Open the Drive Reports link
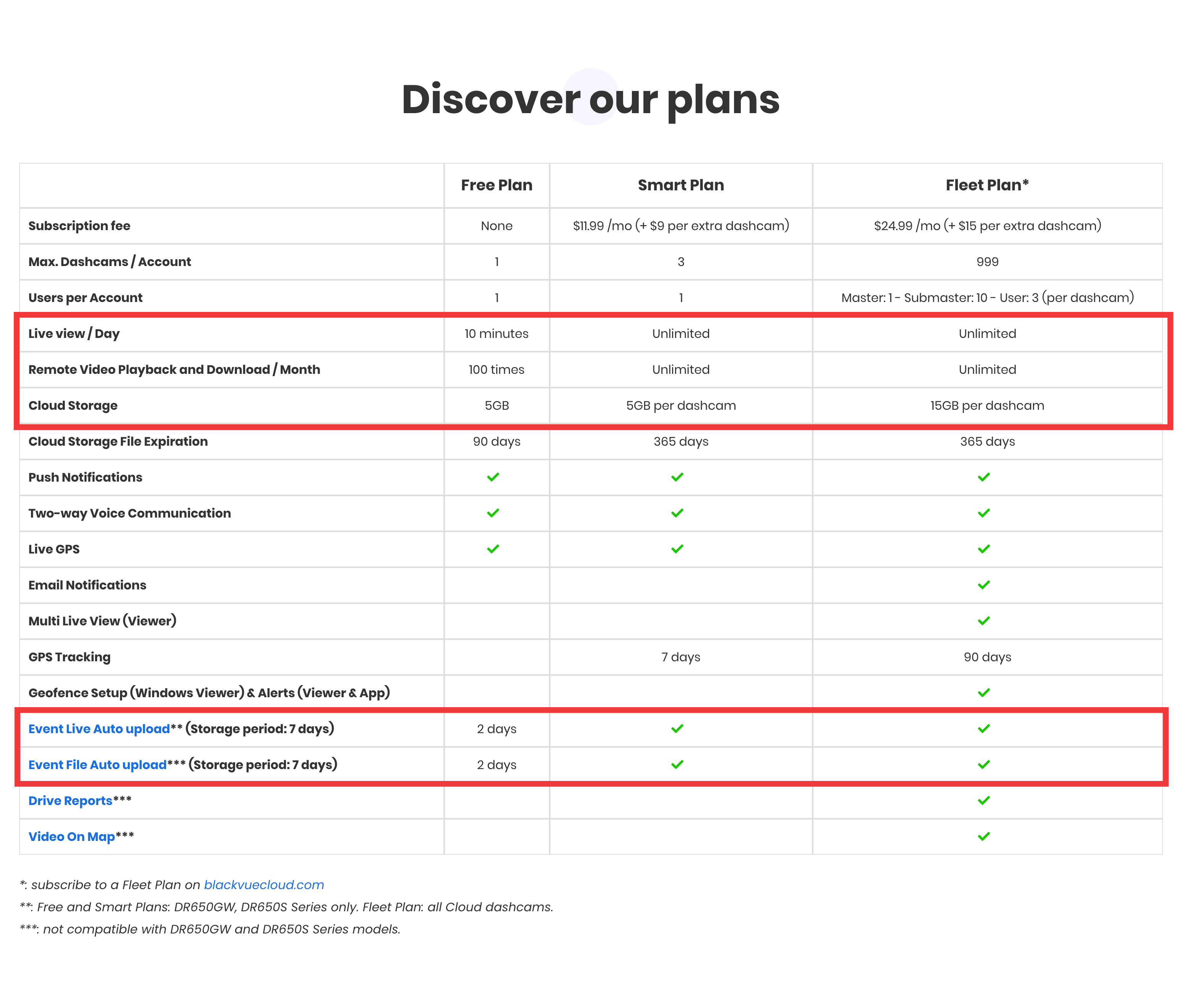This screenshot has width=1182, height=1008. (70, 800)
